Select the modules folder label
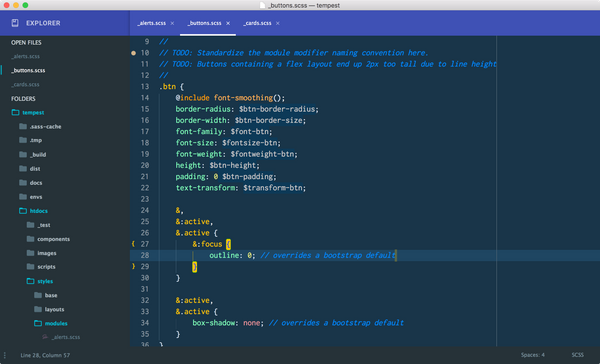The width and height of the screenshot is (600, 364). 56,323
